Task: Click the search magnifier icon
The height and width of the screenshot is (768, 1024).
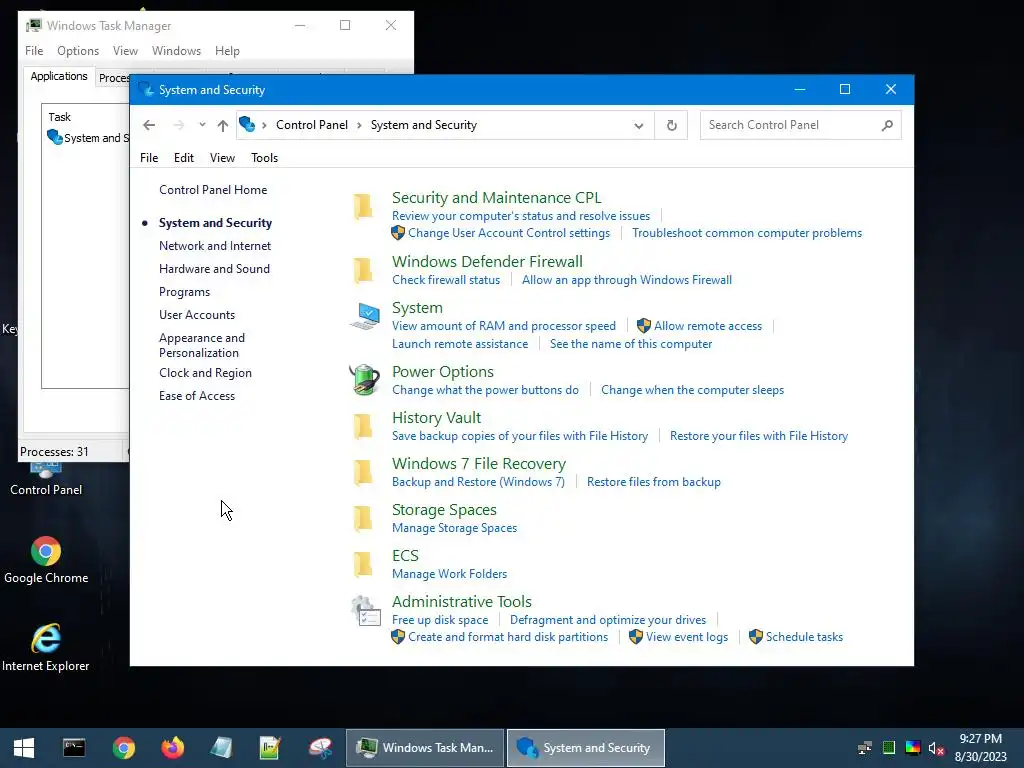Action: tap(887, 125)
